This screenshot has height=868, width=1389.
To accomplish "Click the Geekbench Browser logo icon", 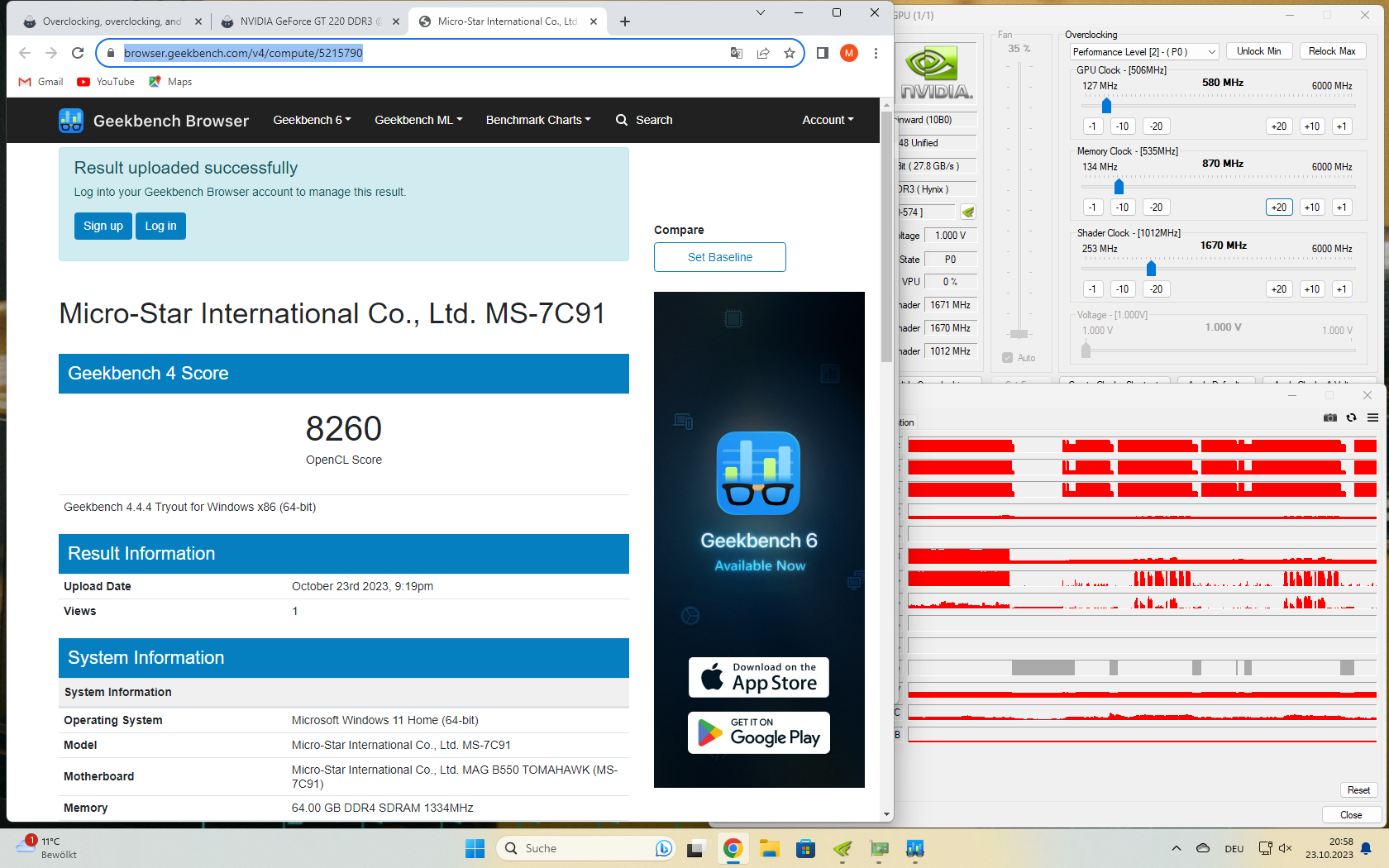I will pyautogui.click(x=71, y=121).
